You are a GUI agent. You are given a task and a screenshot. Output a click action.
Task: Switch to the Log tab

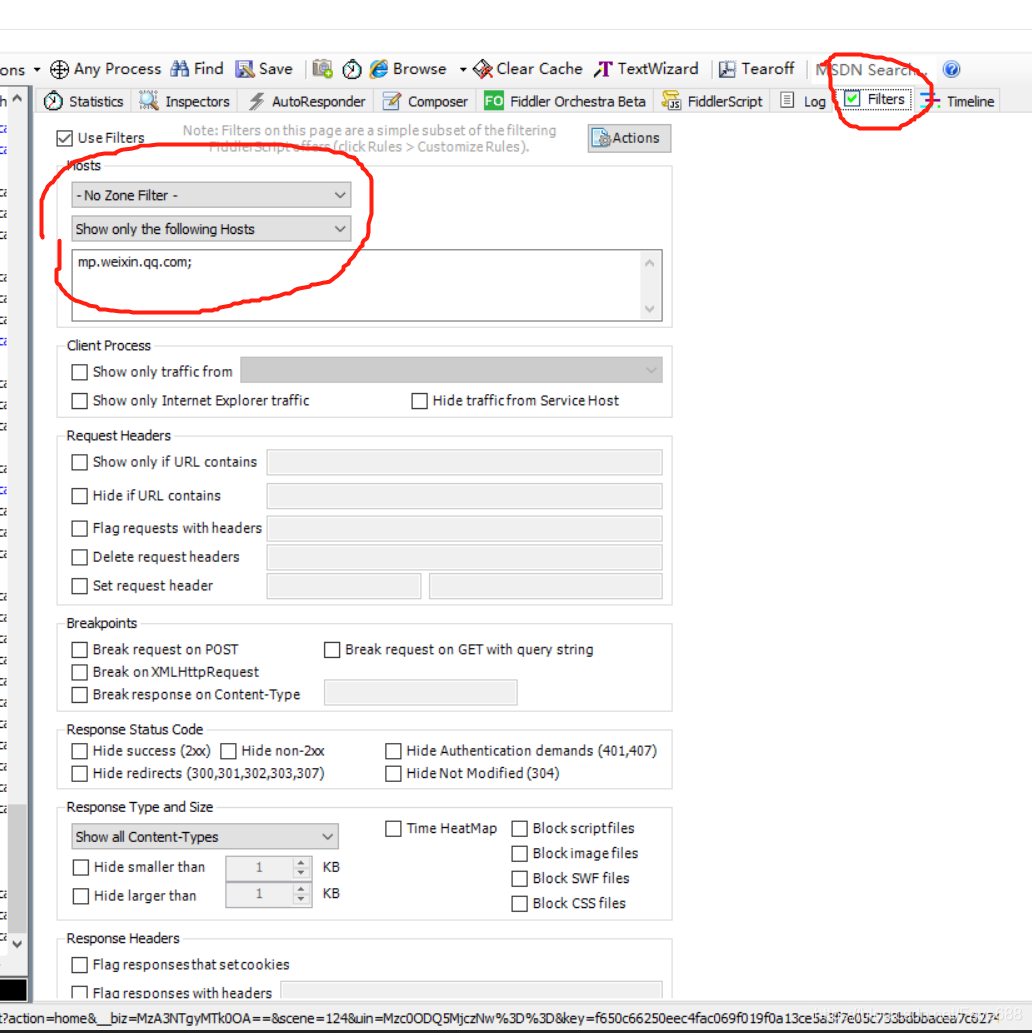click(803, 101)
